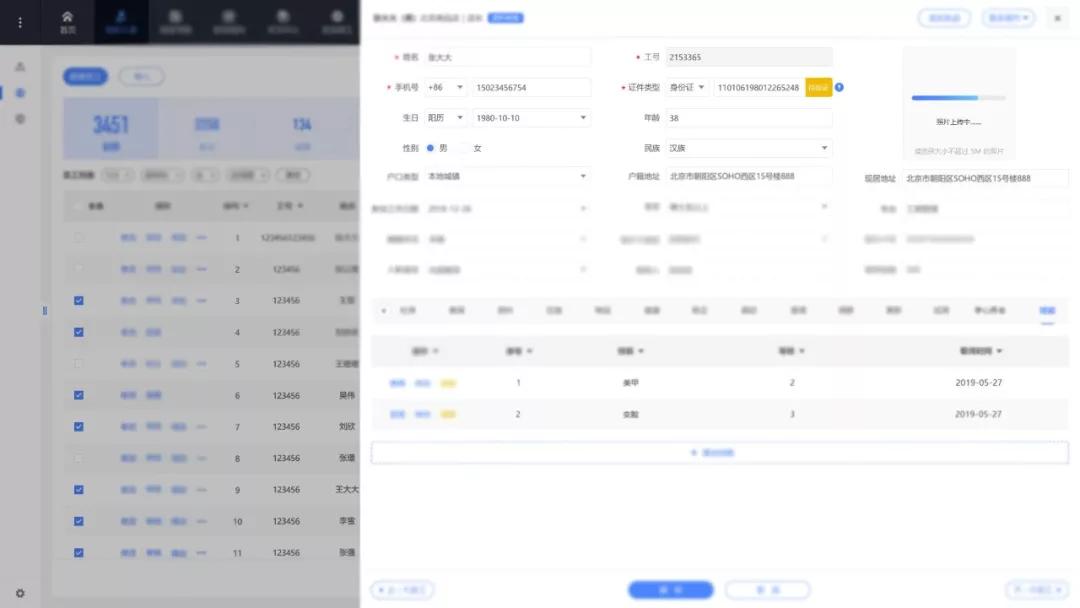
Task: Go to previous employee button at bottom-left
Action: (403, 590)
